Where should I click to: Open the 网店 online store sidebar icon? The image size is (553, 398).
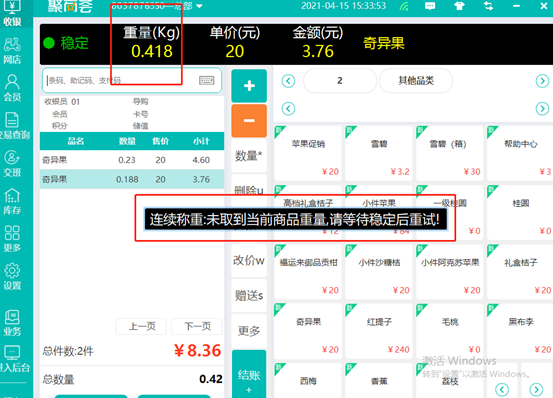12,51
